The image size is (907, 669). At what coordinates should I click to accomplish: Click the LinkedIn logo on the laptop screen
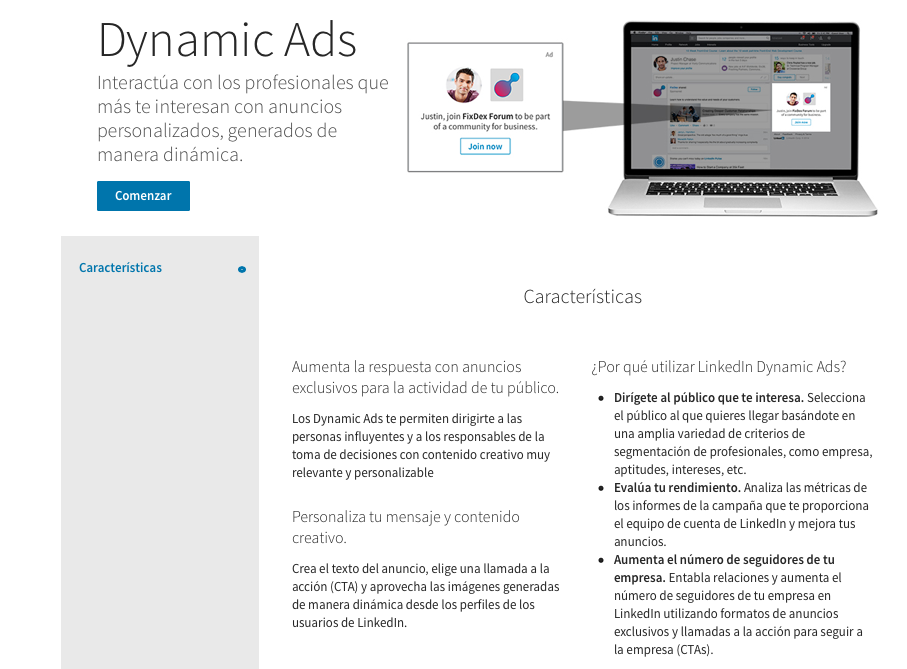coord(654,38)
